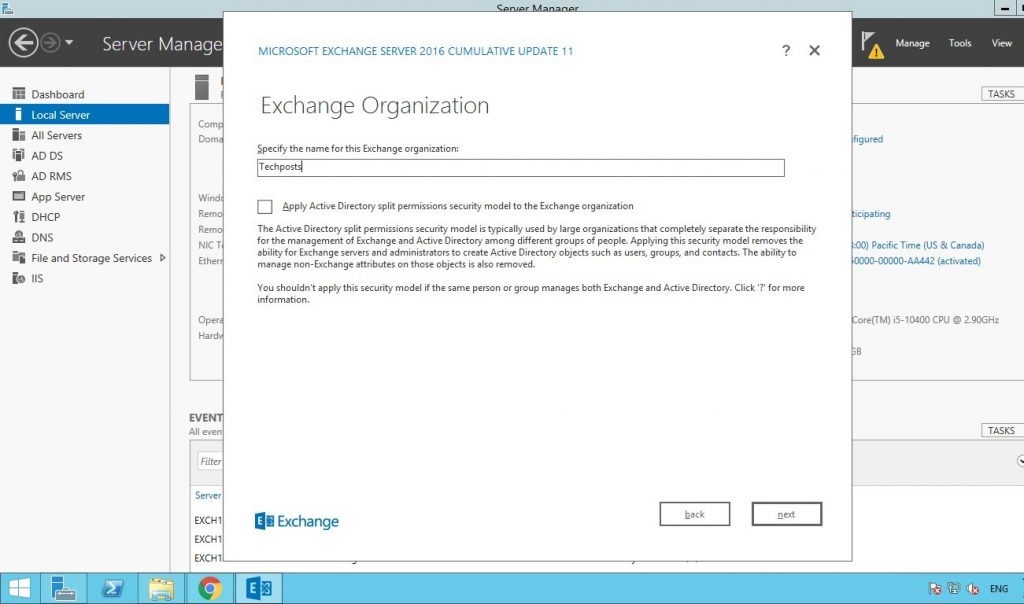
Task: Open the Windows Start button
Action: [x=20, y=588]
